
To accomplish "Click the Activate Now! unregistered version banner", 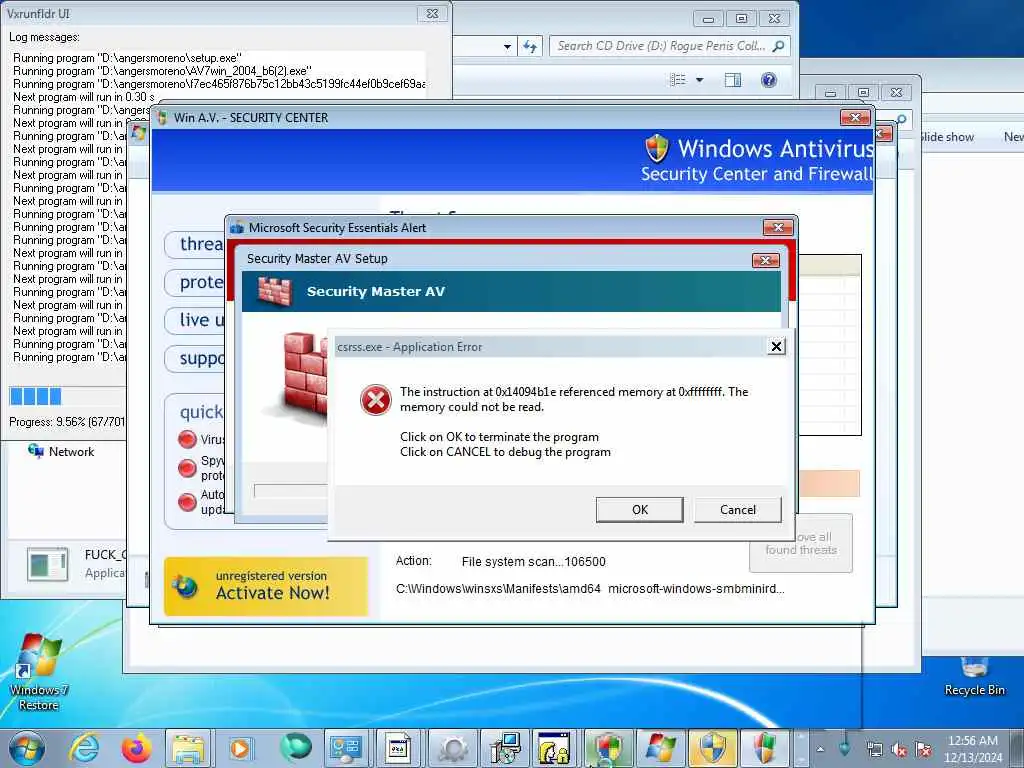I will point(266,586).
